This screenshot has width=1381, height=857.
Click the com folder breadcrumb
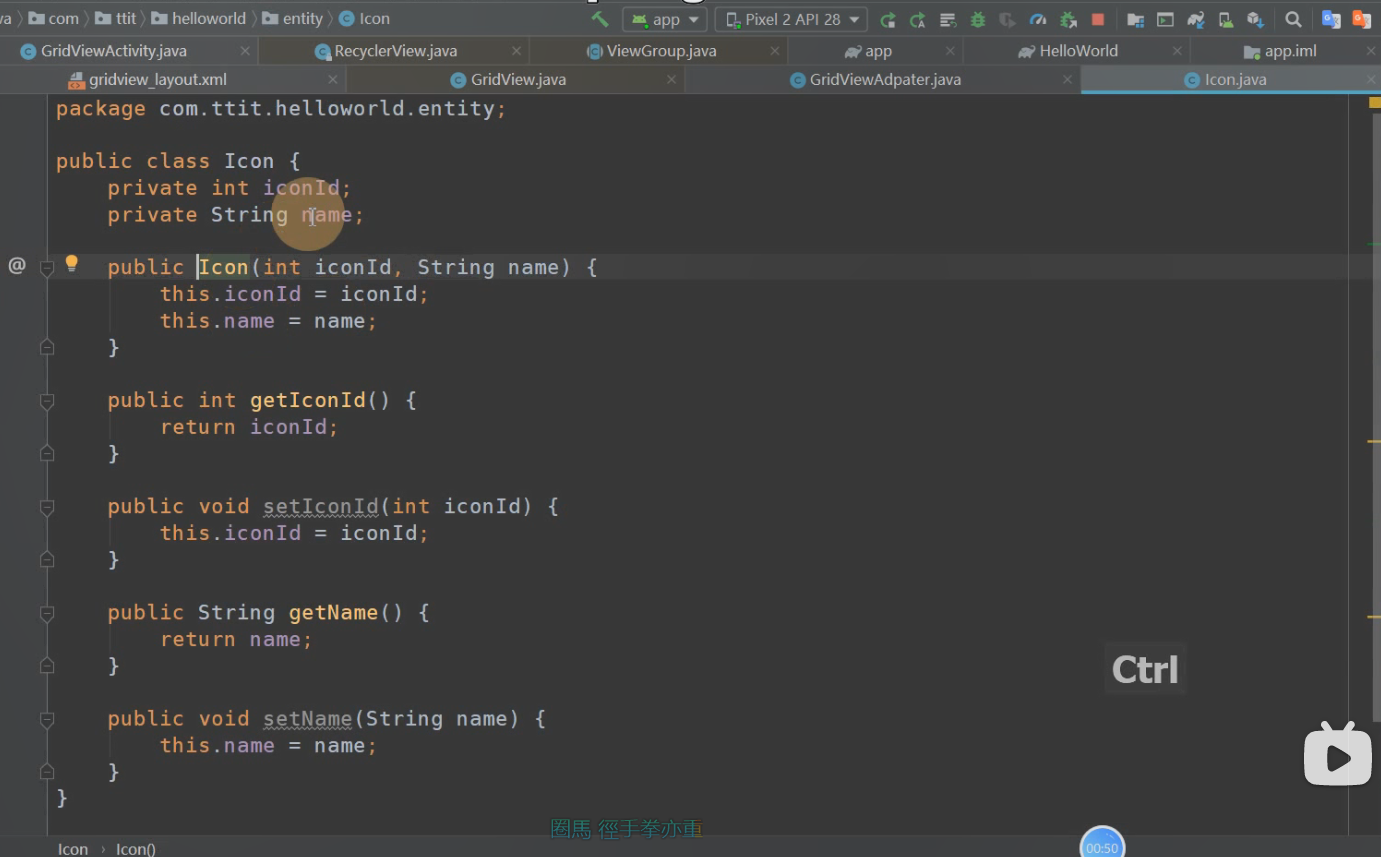tap(54, 18)
